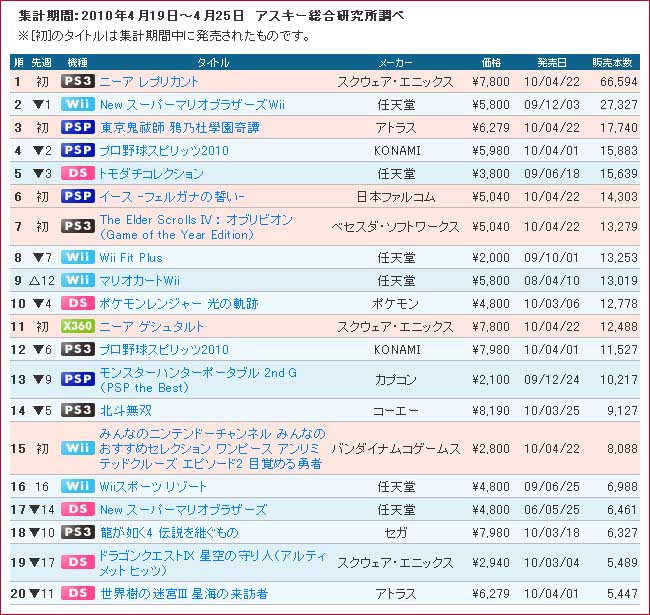Viewport: 650px width, 615px height.
Task: Click the DS badge beside 世界樹の迷宮III
Action: pyautogui.click(x=78, y=593)
